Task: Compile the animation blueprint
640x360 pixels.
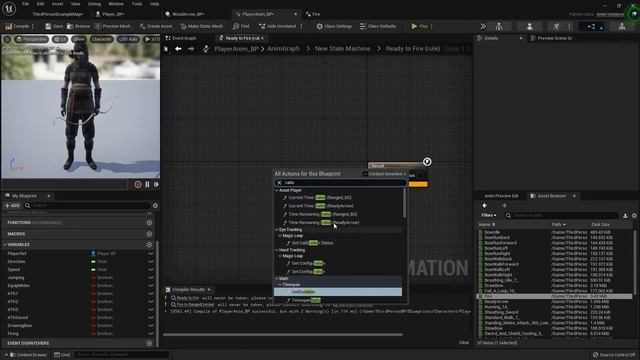Action: click(17, 26)
